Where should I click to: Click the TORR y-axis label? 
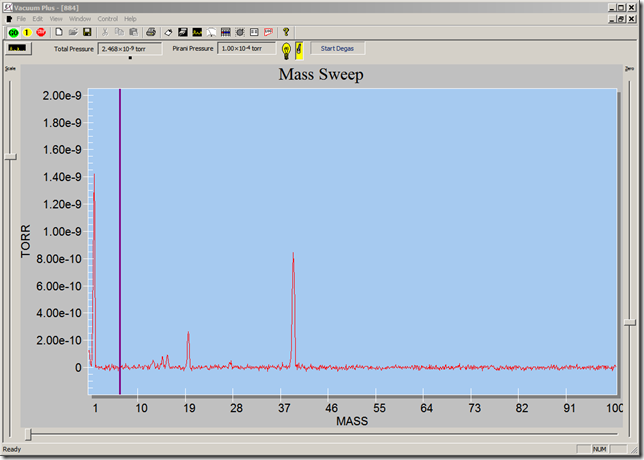pos(25,241)
